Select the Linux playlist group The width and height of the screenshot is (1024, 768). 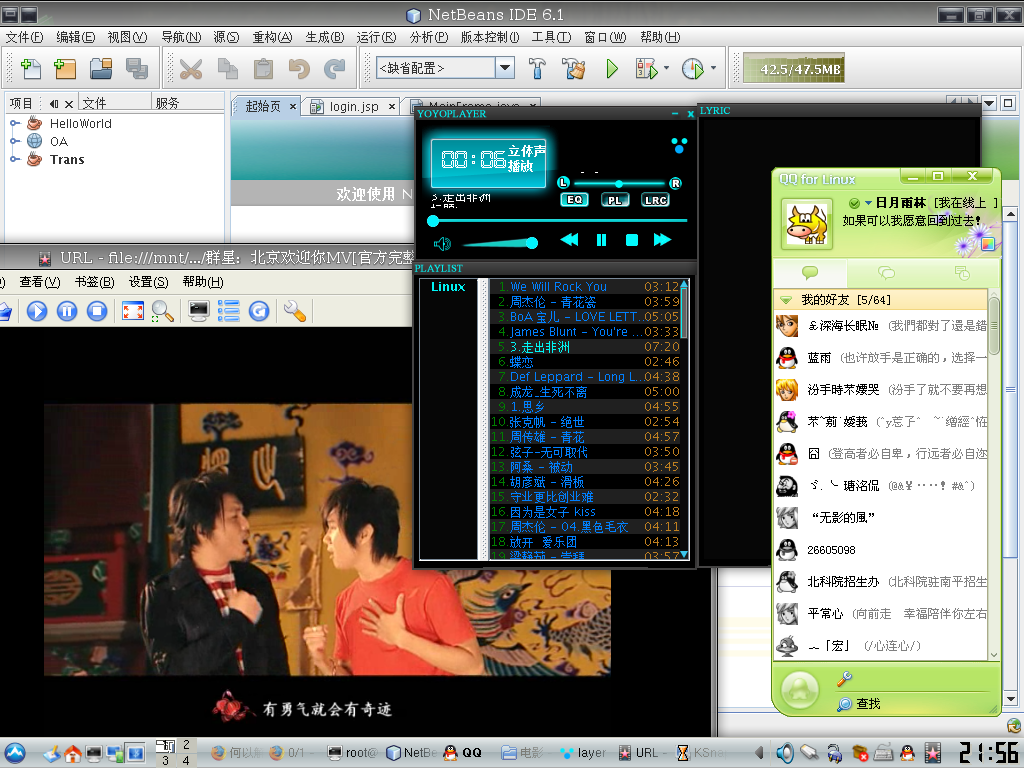pos(448,287)
